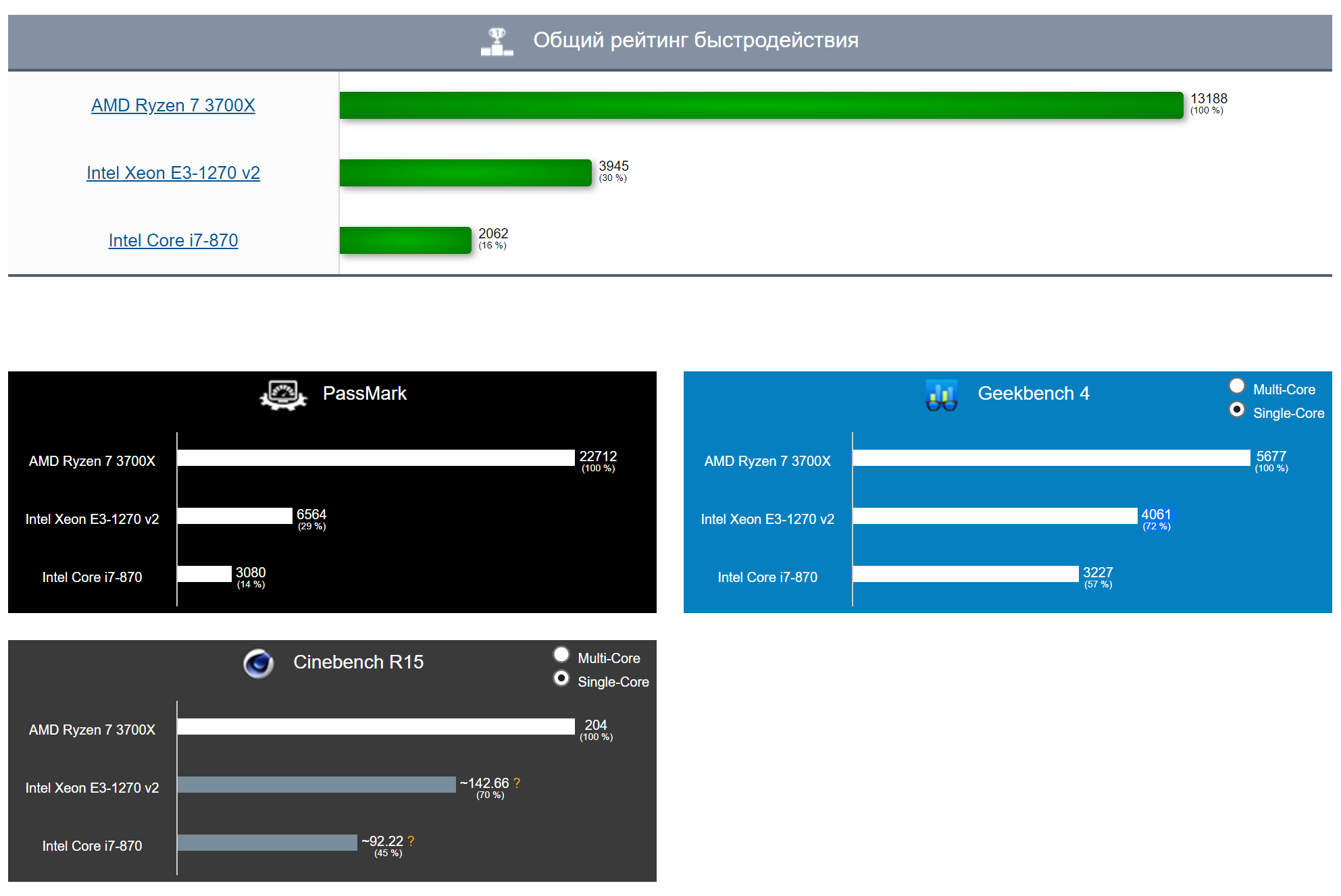1341x896 pixels.
Task: Open the Intel Xeon E3-1270 v2 link
Action: point(173,173)
